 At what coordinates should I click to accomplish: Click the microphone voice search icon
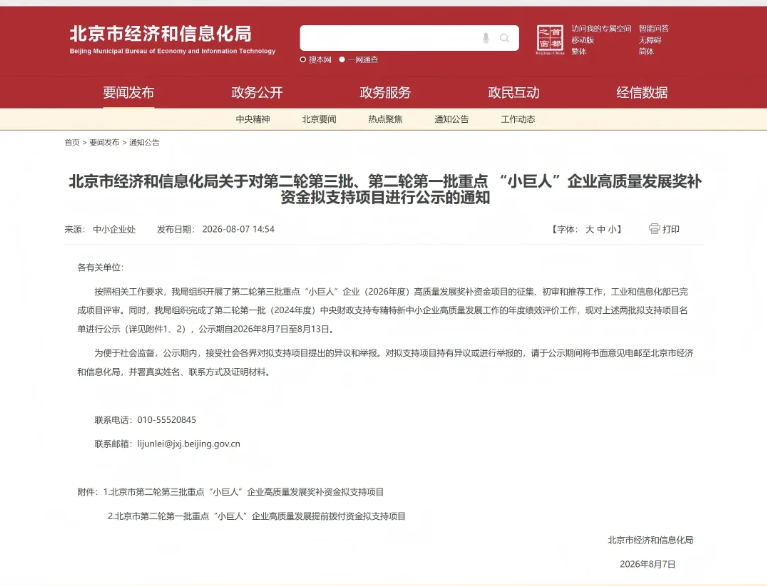[x=486, y=38]
